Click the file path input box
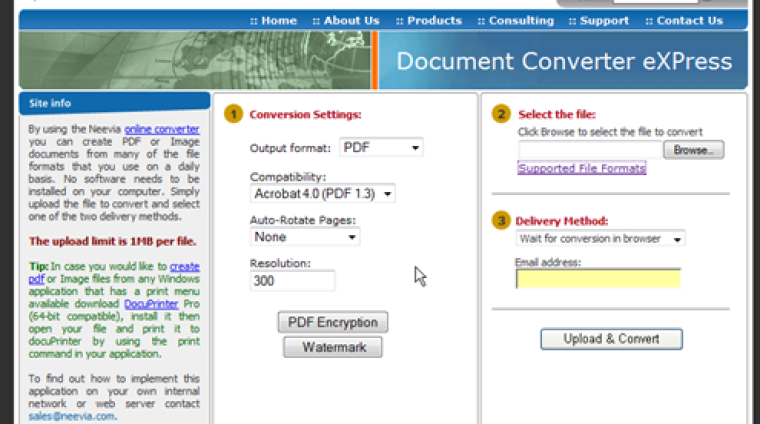This screenshot has width=760, height=424. pyautogui.click(x=590, y=150)
